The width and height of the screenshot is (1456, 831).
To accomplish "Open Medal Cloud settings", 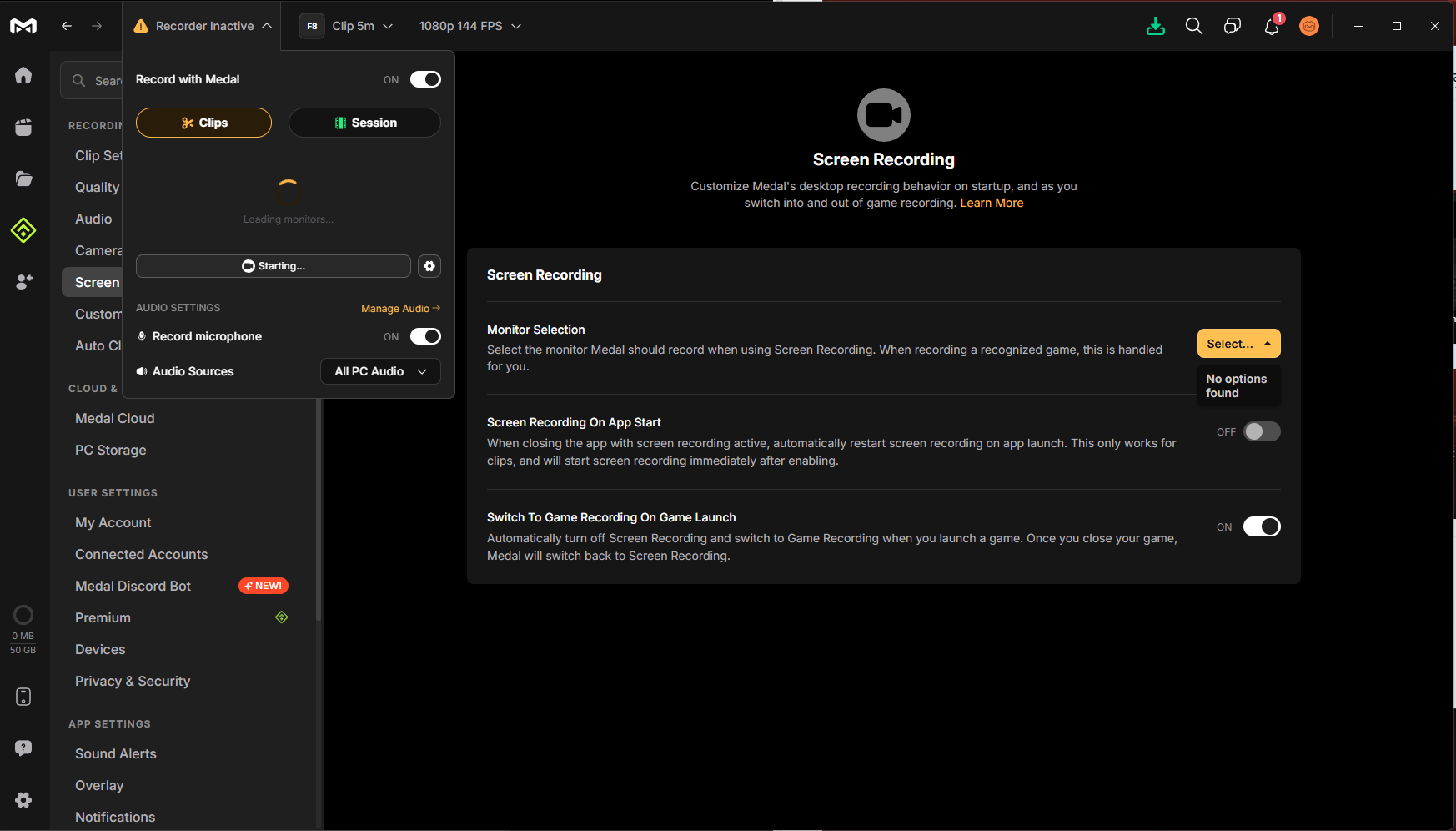I will 115,418.
